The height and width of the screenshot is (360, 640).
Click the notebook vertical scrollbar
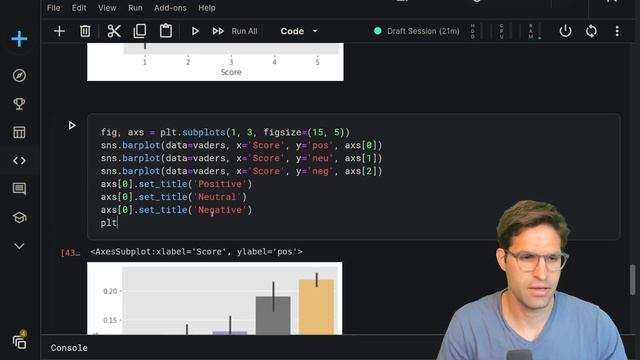coord(633,279)
